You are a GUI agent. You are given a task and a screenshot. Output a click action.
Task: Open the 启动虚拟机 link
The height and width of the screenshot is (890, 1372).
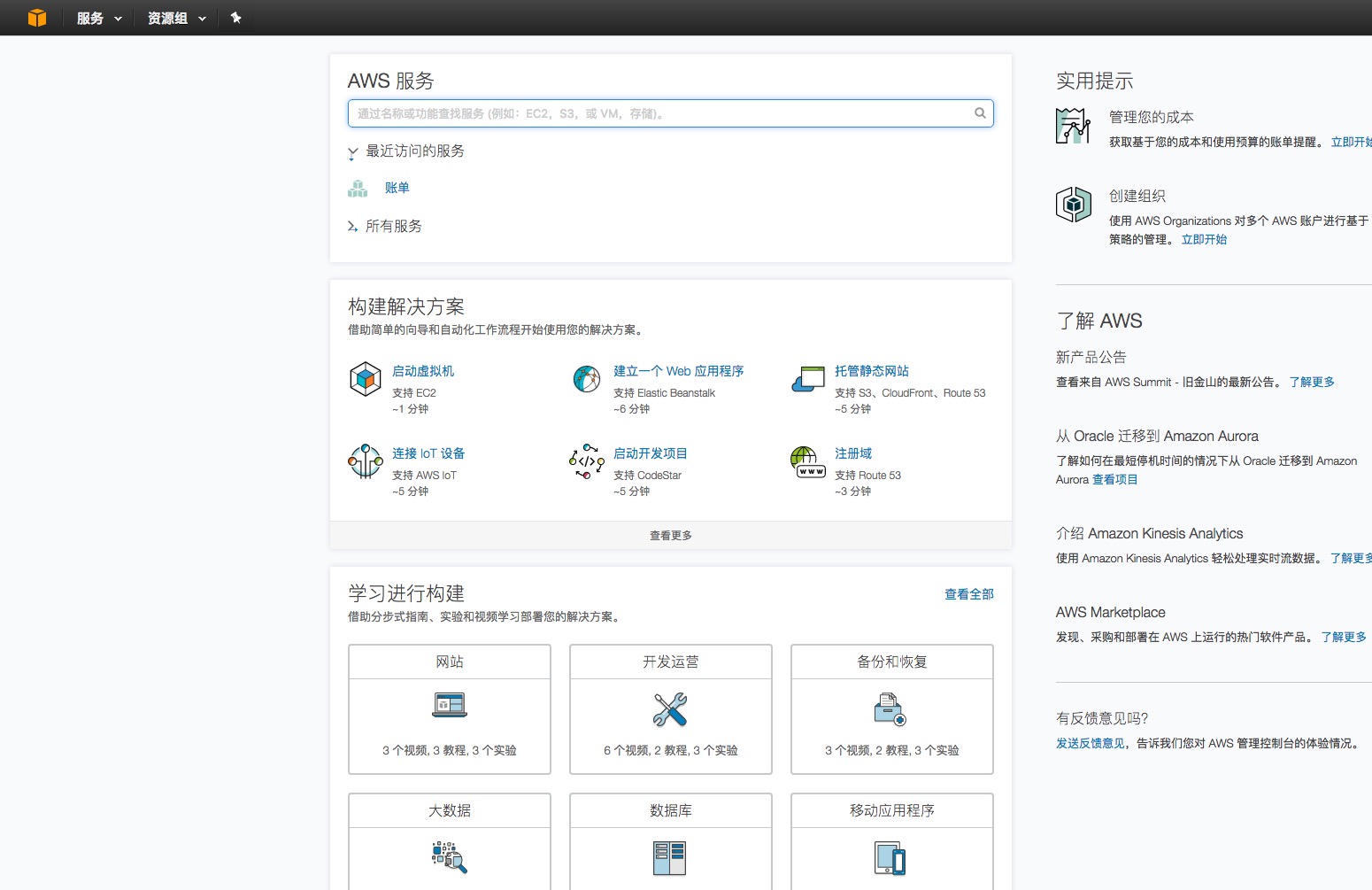(423, 371)
